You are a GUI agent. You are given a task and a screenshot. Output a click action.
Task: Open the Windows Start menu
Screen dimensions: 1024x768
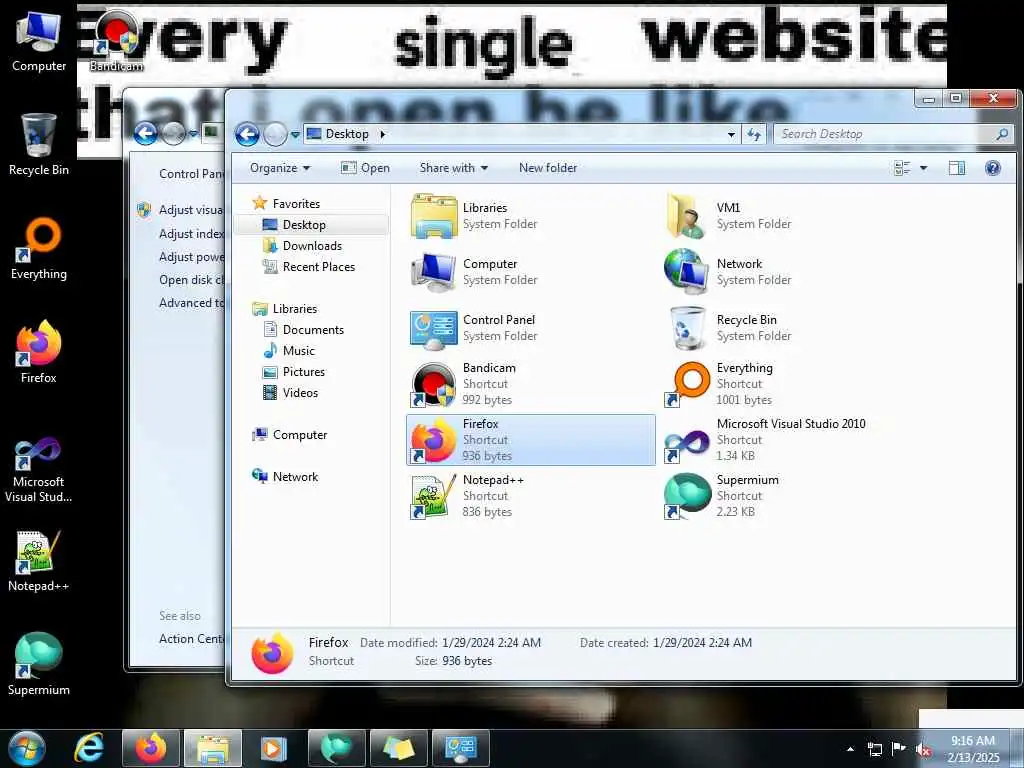26,749
